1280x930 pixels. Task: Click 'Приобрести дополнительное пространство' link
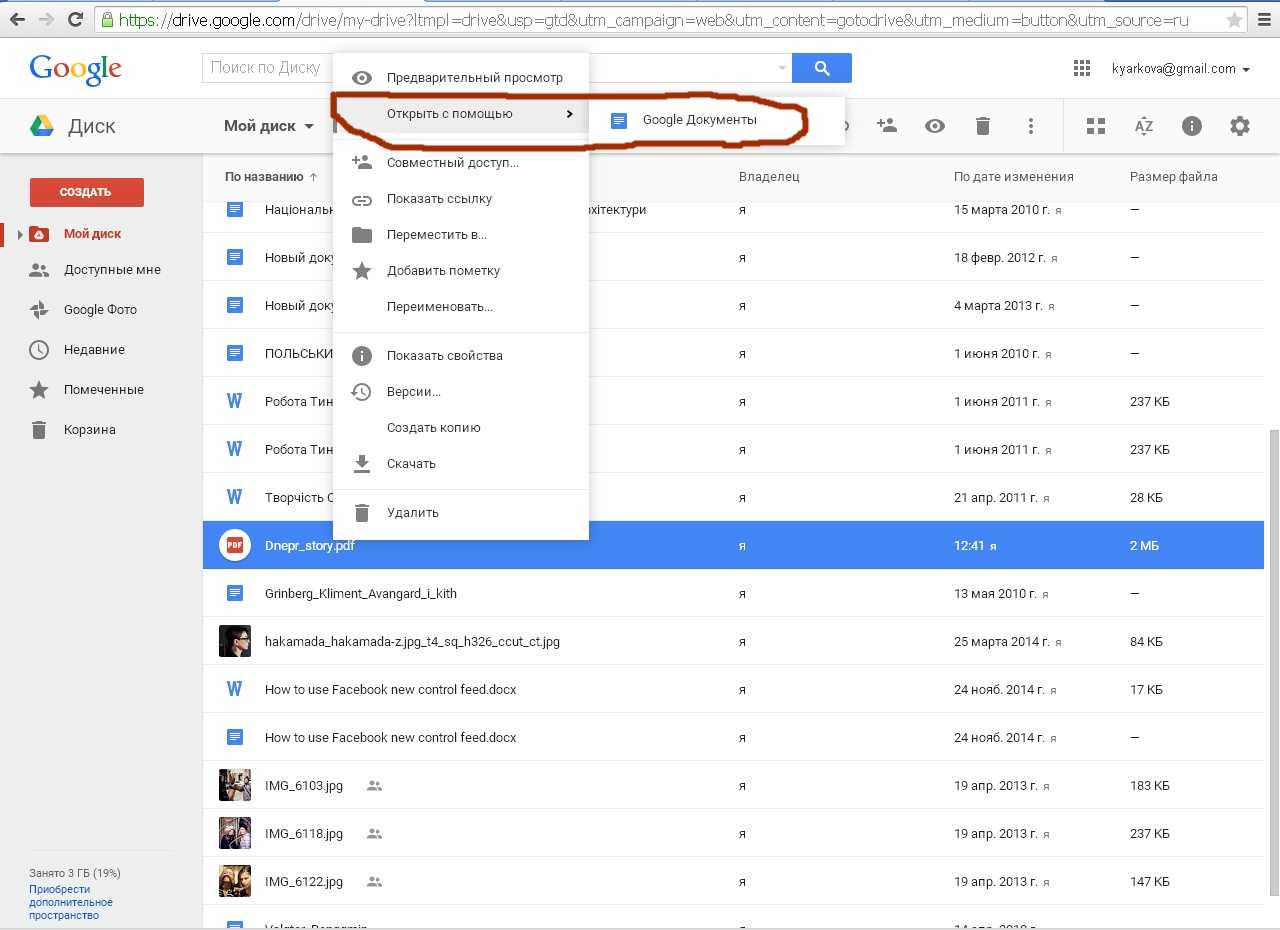pyautogui.click(x=70, y=902)
